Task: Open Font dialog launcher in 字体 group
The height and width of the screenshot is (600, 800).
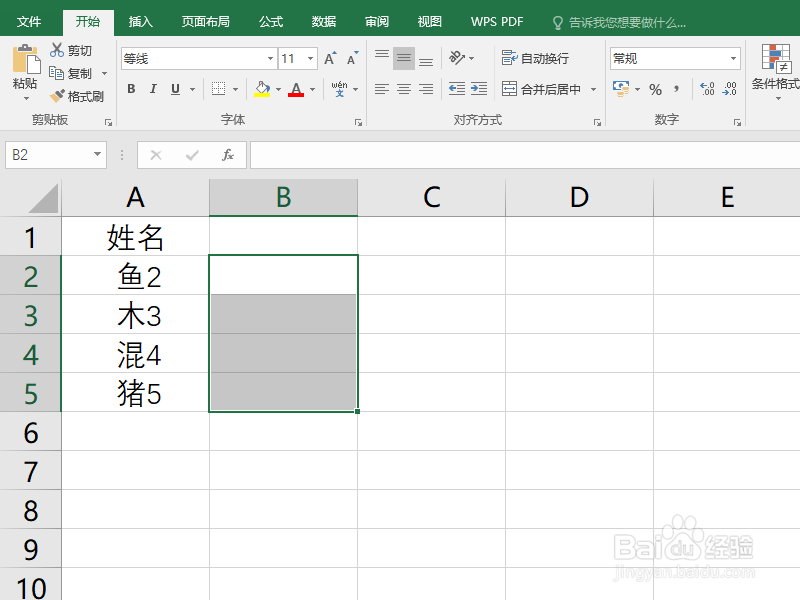Action: pos(358,122)
